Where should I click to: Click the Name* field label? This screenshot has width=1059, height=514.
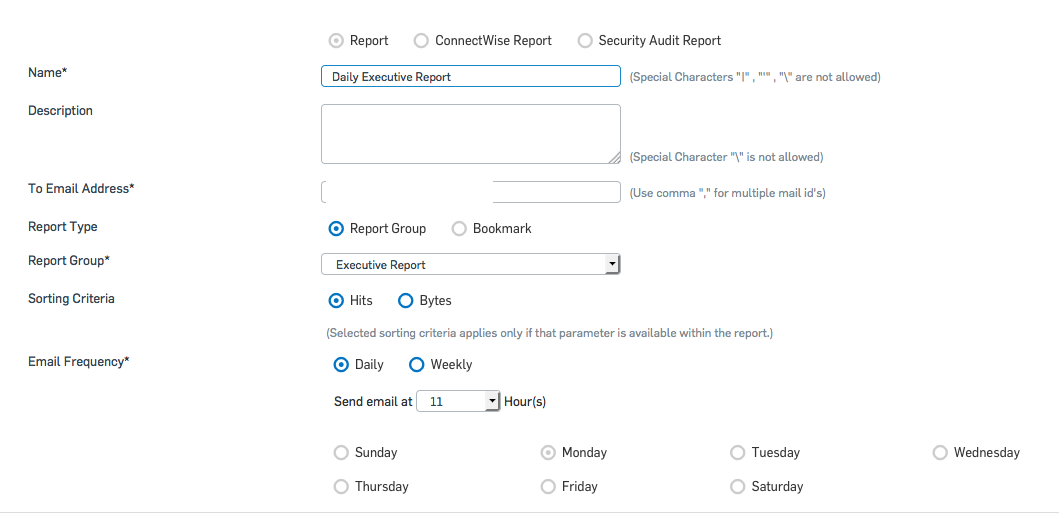point(47,72)
